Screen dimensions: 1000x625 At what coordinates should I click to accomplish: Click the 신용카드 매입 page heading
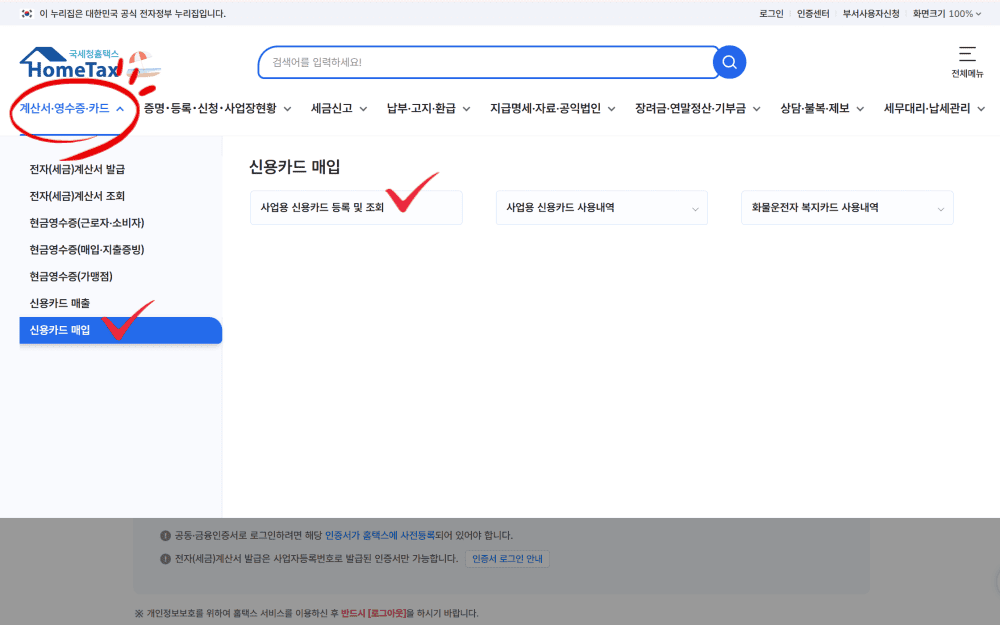tap(295, 167)
